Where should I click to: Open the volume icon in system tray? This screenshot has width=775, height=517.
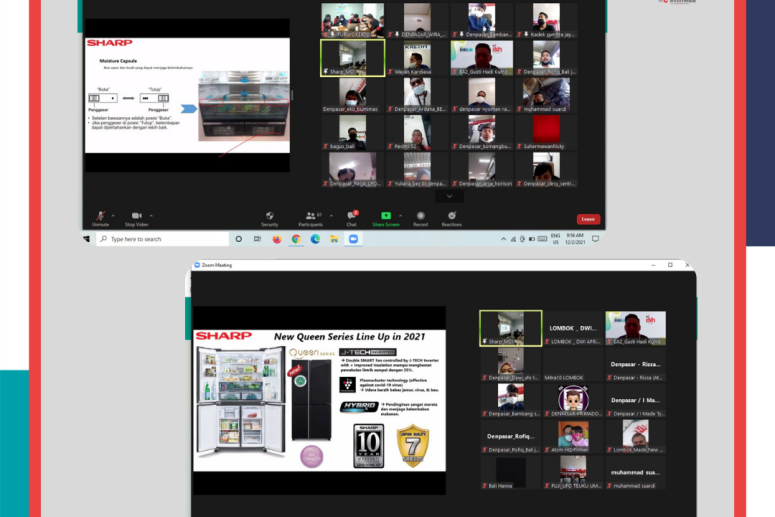click(522, 239)
